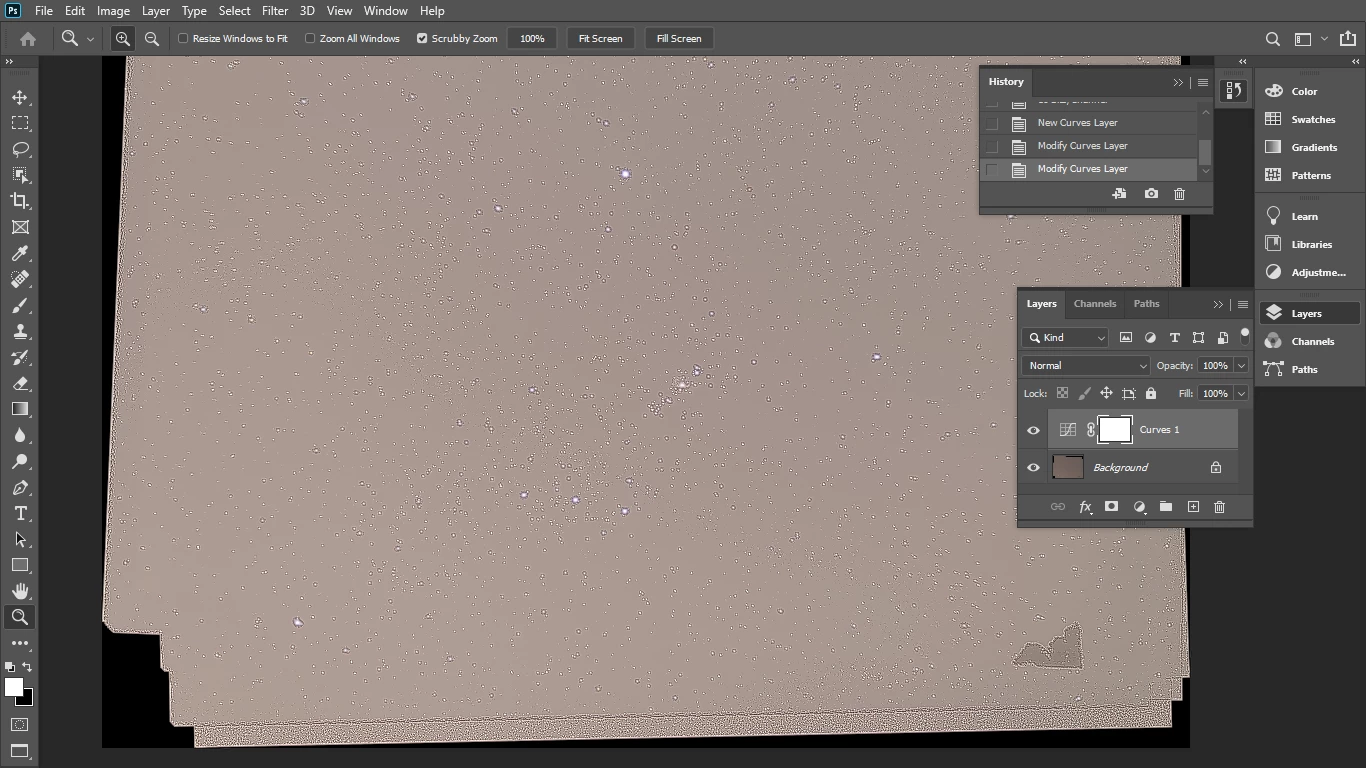Open layer style fx menu

1085,507
